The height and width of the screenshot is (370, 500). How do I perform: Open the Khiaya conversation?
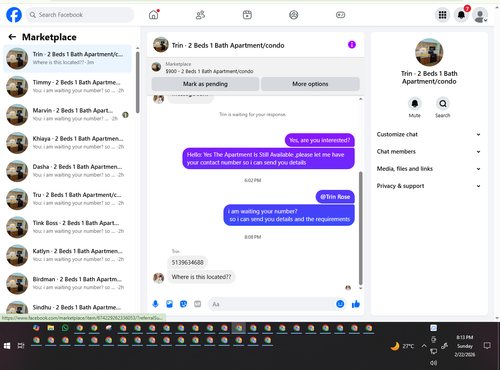67,143
